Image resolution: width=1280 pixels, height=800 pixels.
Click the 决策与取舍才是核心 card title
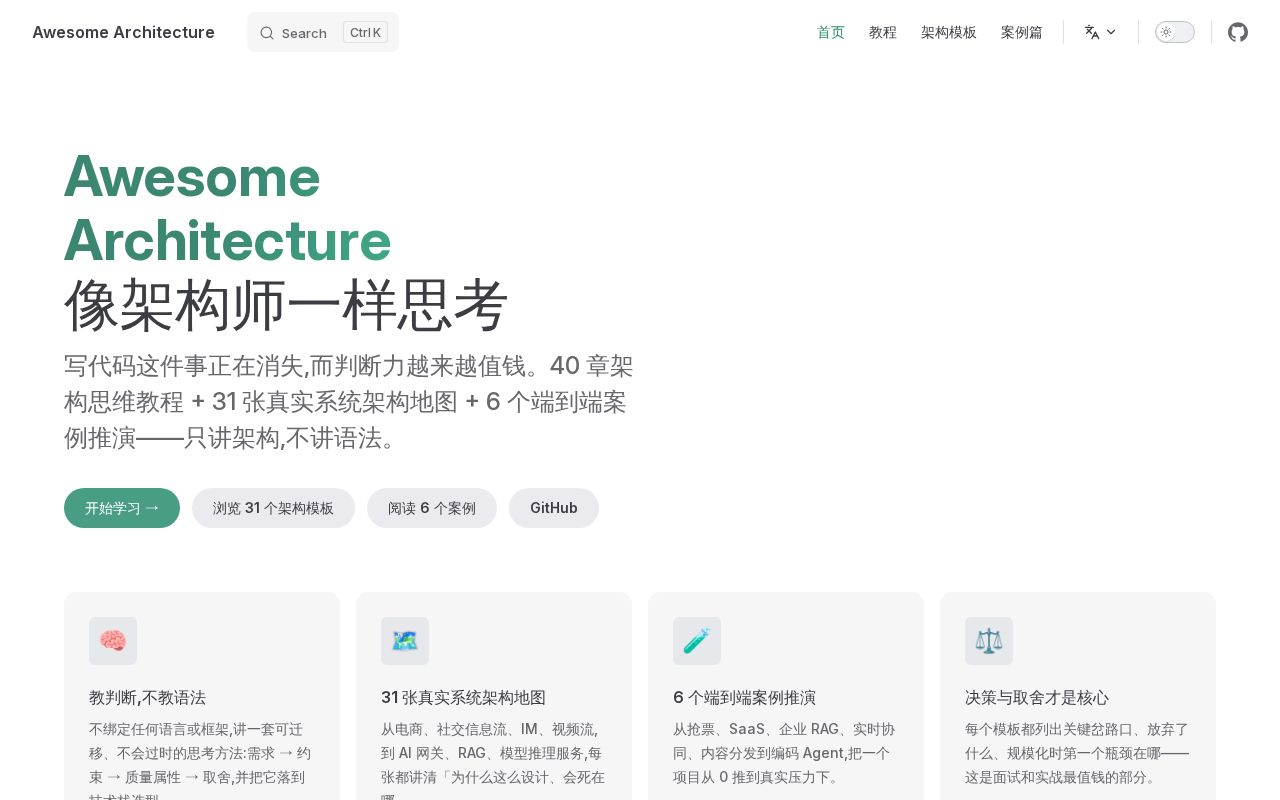[1037, 697]
